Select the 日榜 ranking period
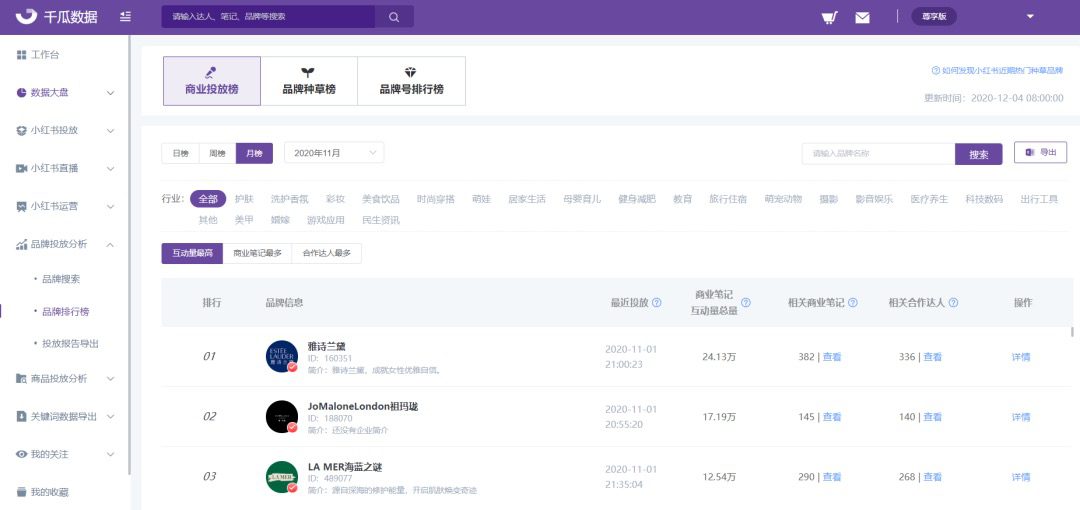 click(180, 153)
